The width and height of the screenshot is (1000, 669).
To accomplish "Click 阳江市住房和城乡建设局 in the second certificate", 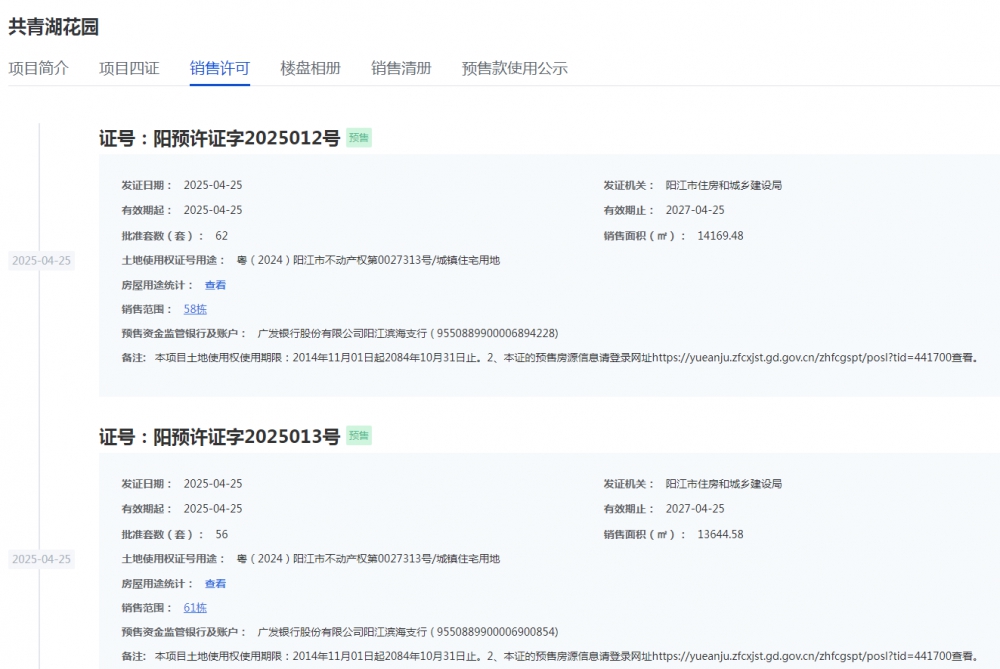I will (x=724, y=484).
